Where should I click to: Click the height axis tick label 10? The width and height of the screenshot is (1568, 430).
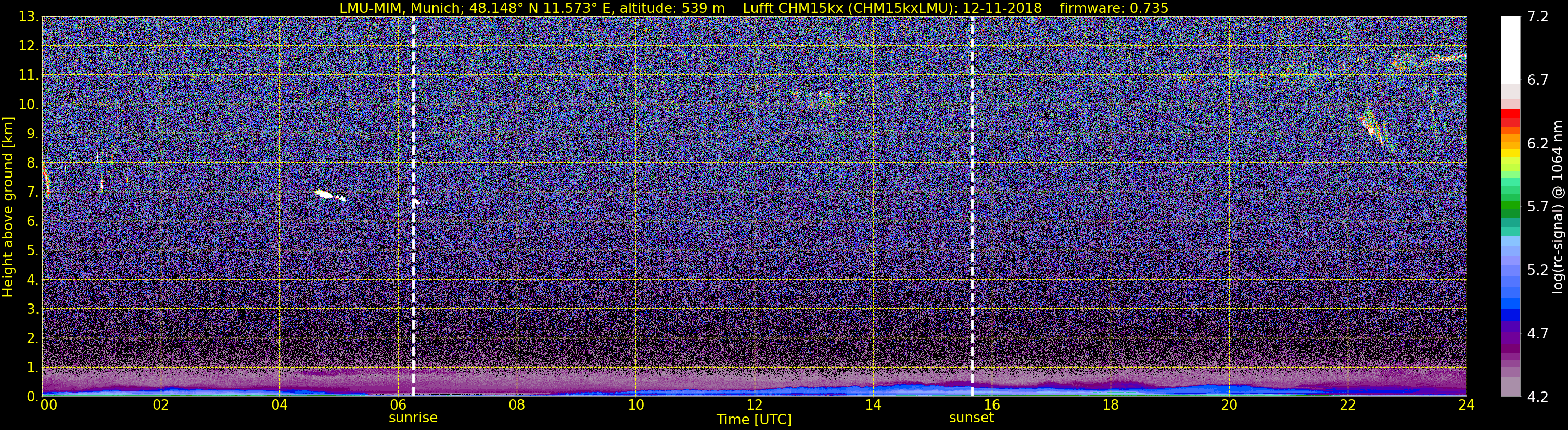click(29, 105)
